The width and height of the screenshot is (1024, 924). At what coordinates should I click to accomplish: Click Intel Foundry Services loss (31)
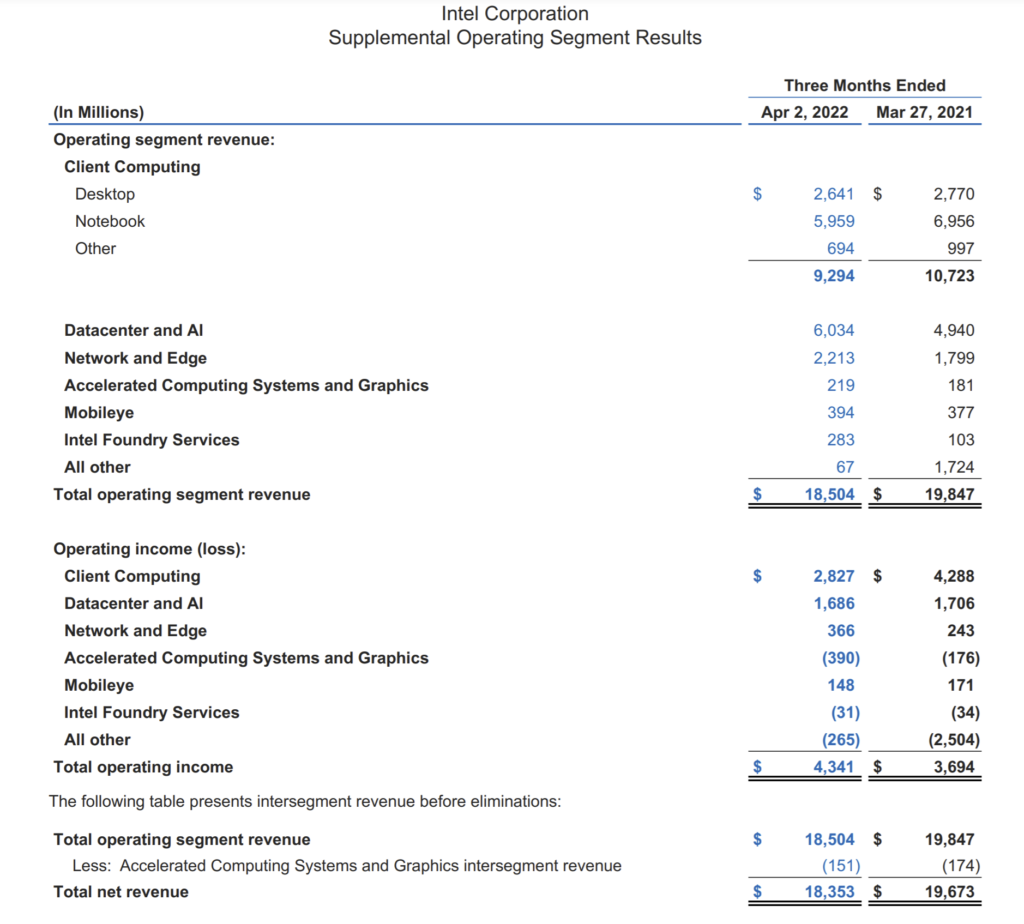pos(845,713)
